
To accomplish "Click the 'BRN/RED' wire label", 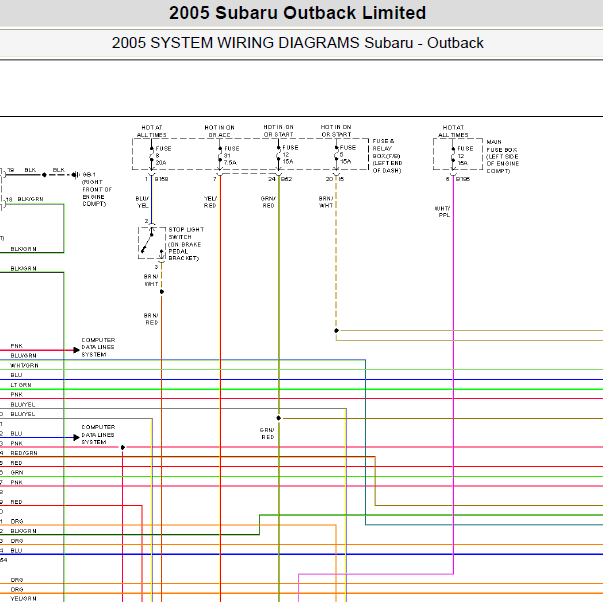I will click(151, 319).
